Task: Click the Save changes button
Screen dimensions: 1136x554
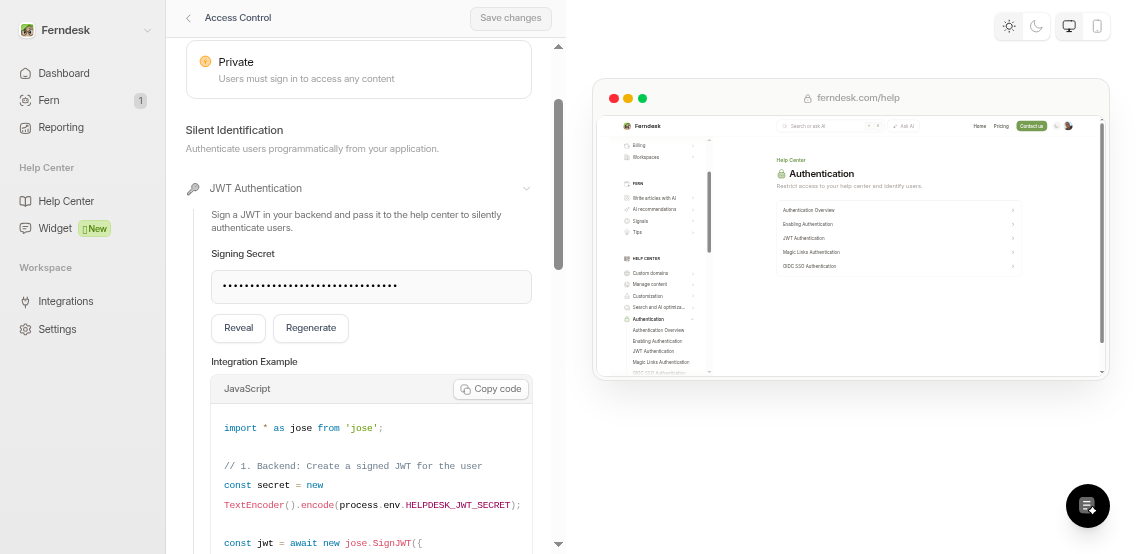Action: pyautogui.click(x=511, y=18)
